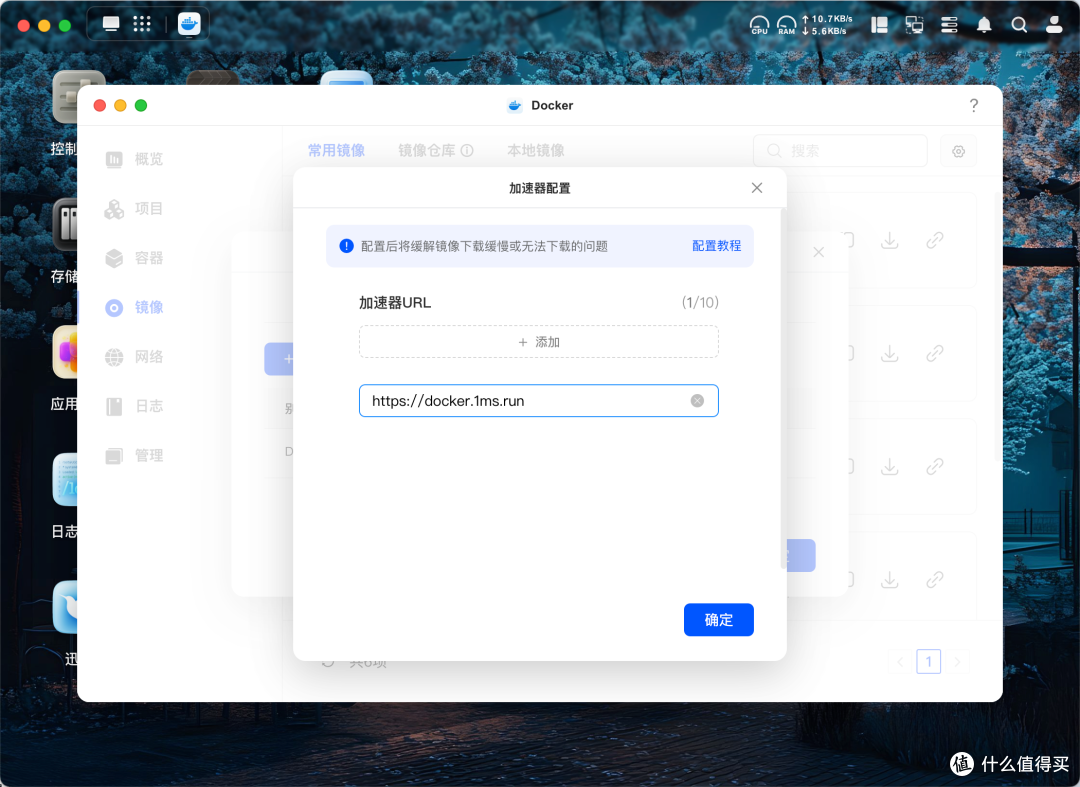Open the 网络 network sidebar item

[x=135, y=357]
